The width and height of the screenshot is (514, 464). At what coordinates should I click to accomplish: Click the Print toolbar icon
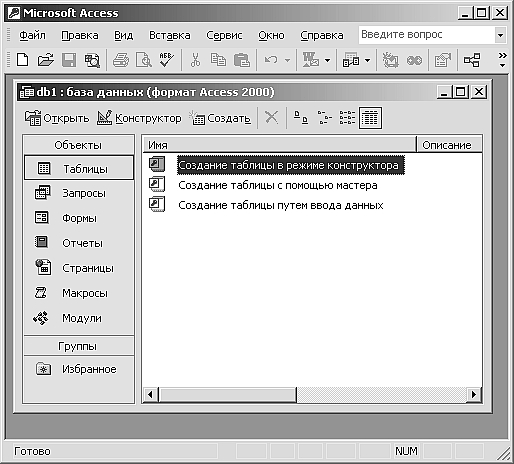[121, 60]
